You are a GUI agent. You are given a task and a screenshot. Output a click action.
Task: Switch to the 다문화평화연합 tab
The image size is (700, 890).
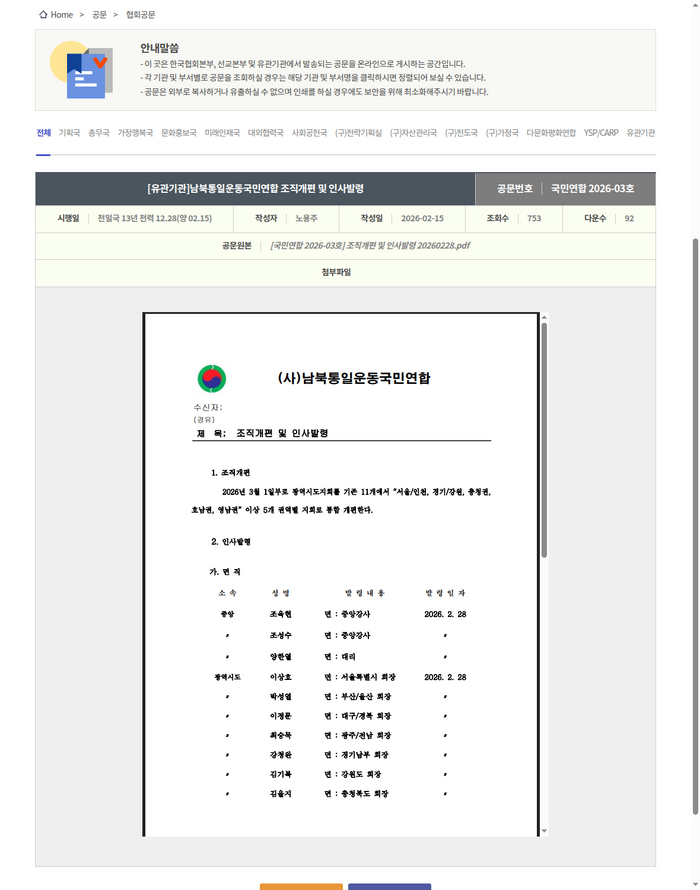(551, 133)
